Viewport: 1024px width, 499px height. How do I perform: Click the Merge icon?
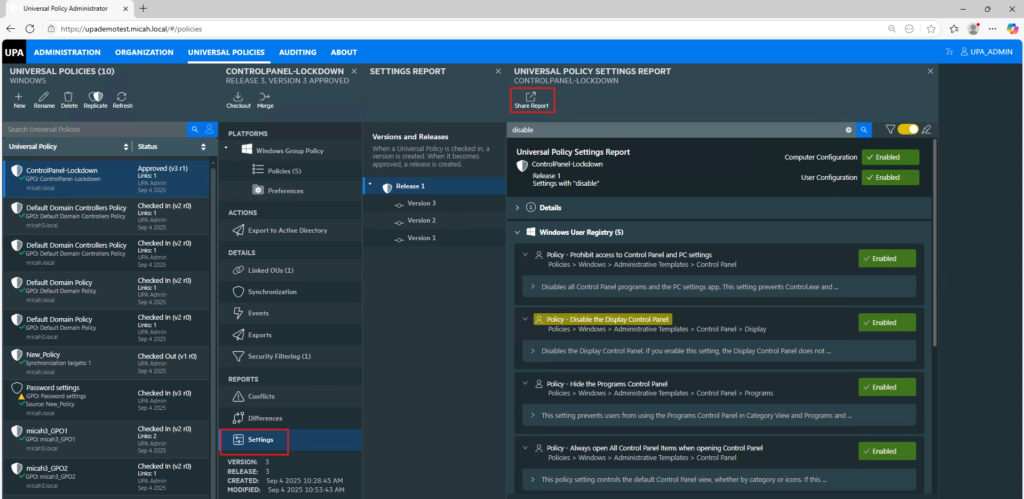pyautogui.click(x=265, y=96)
